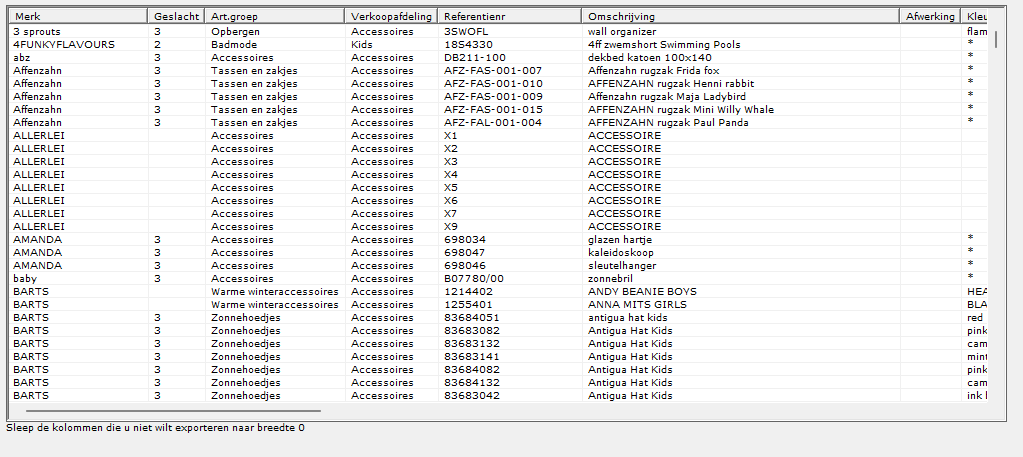The image size is (1023, 457).
Task: Select the baby brand cell
Action: (x=25, y=279)
